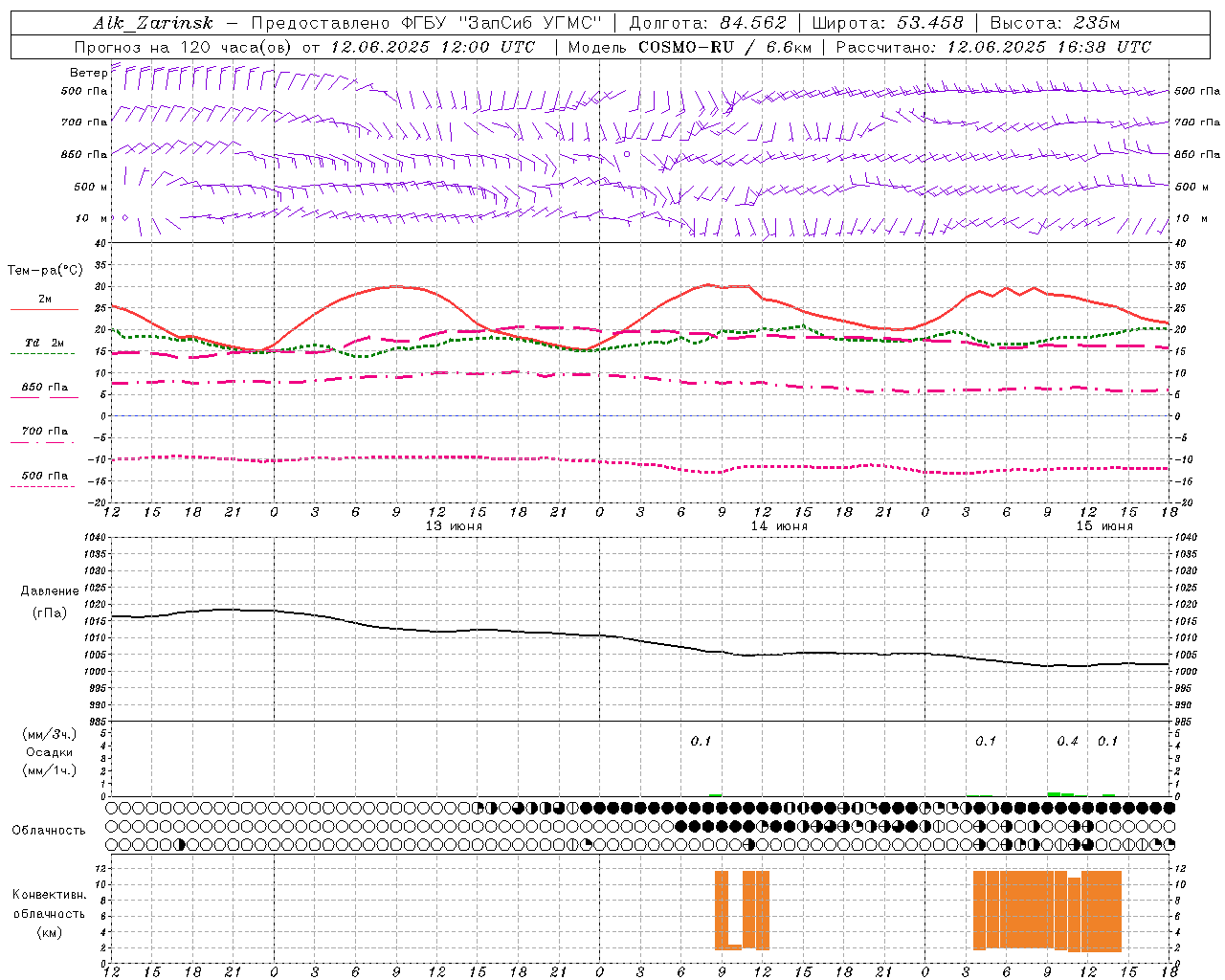Click the first orange convective bar on 14 июня
Viewport: 1225px width, 980px height.
[x=722, y=910]
